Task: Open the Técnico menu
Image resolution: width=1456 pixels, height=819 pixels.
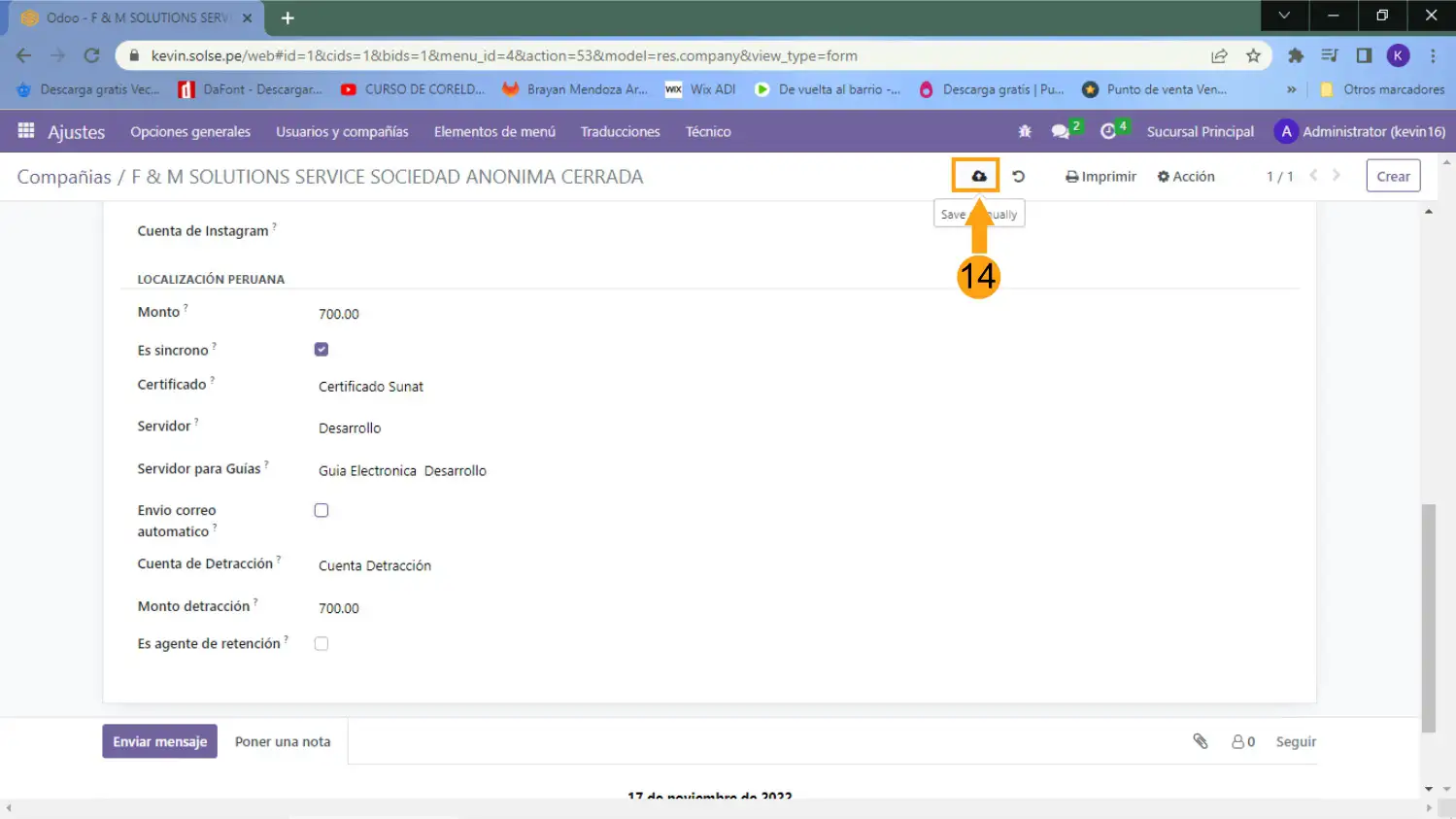Action: point(708,131)
